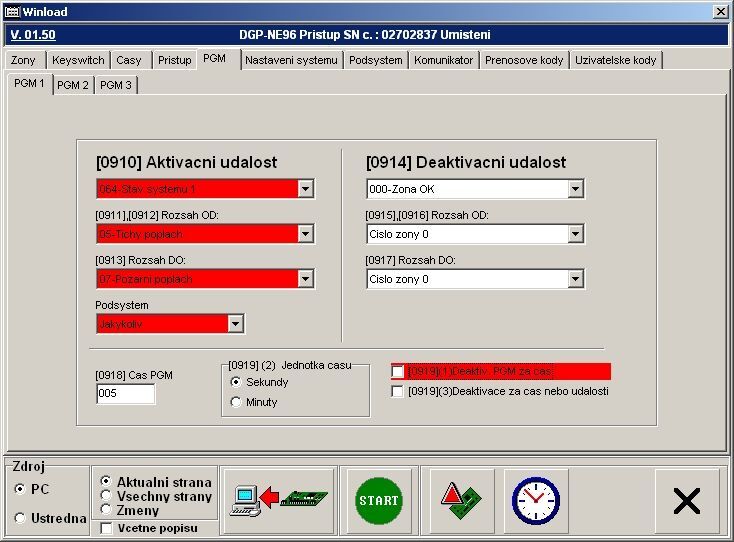734x542 pixels.
Task: Toggle the Vcetne popisu checkbox
Action: point(107,528)
